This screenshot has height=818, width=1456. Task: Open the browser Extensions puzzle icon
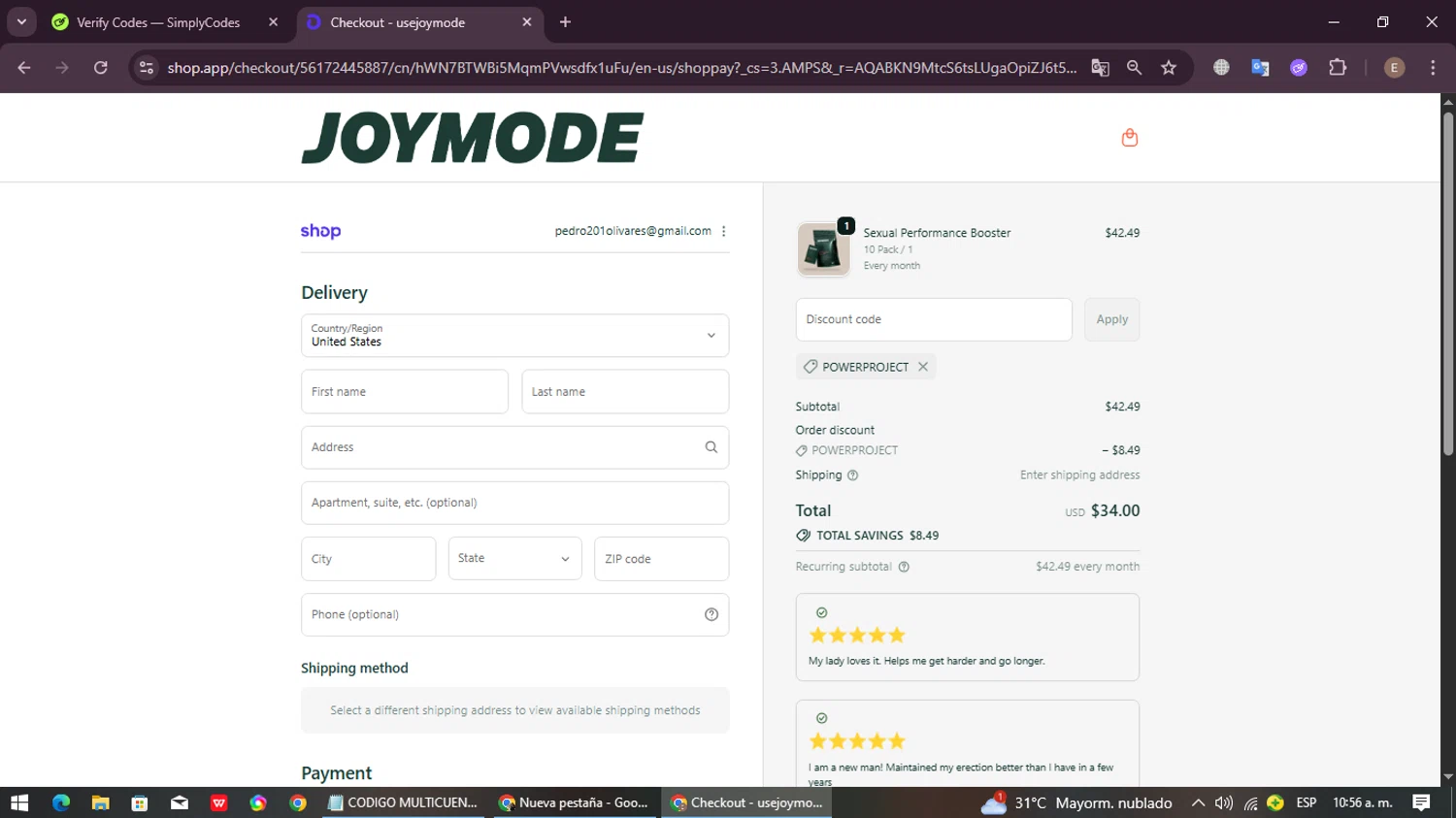click(x=1338, y=68)
